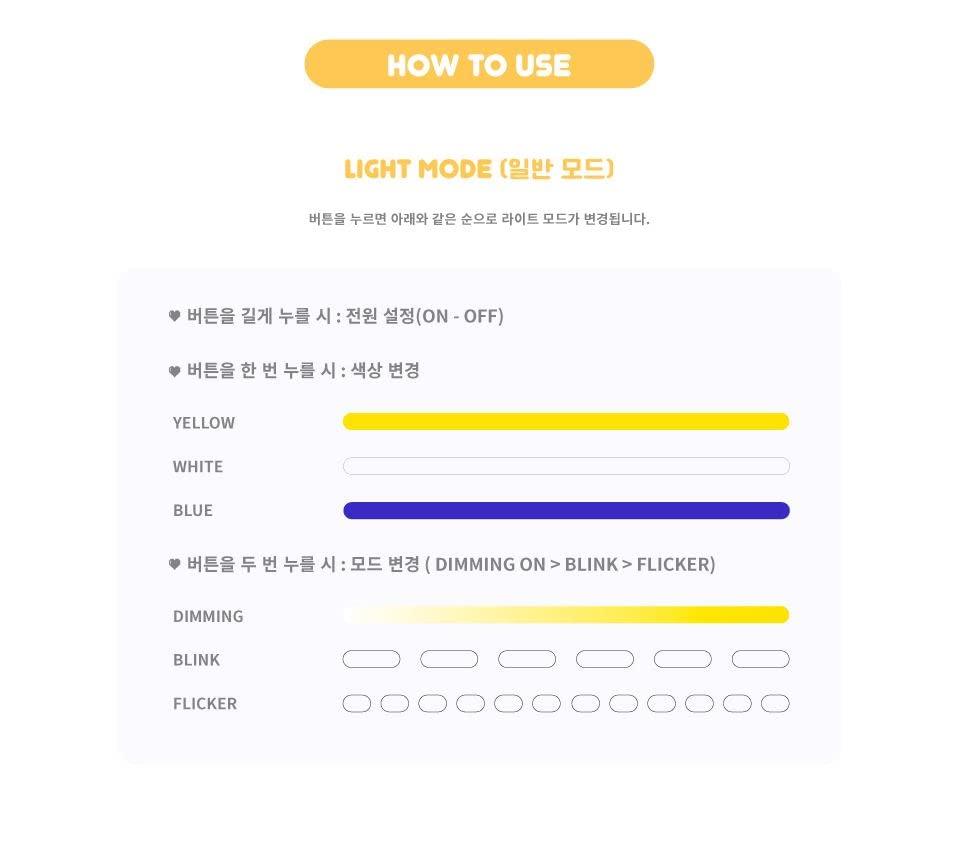973x849 pixels.
Task: Click the last pill in the FLICKER row
Action: pyautogui.click(x=775, y=703)
